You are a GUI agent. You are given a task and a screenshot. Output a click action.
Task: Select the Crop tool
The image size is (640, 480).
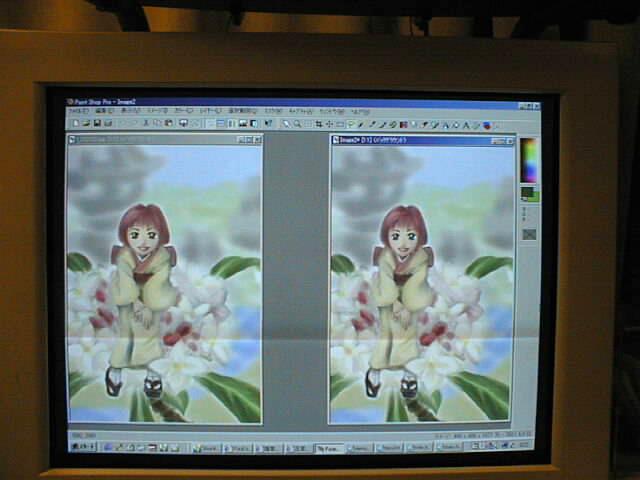(x=319, y=124)
